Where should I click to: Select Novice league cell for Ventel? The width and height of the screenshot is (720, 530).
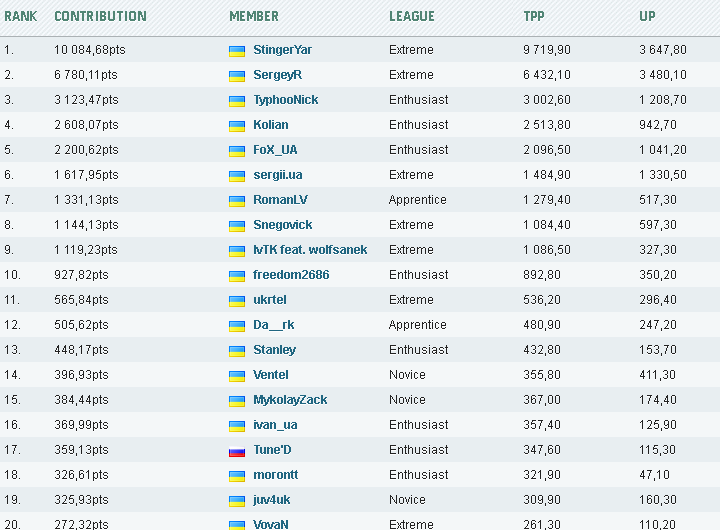[x=407, y=375]
